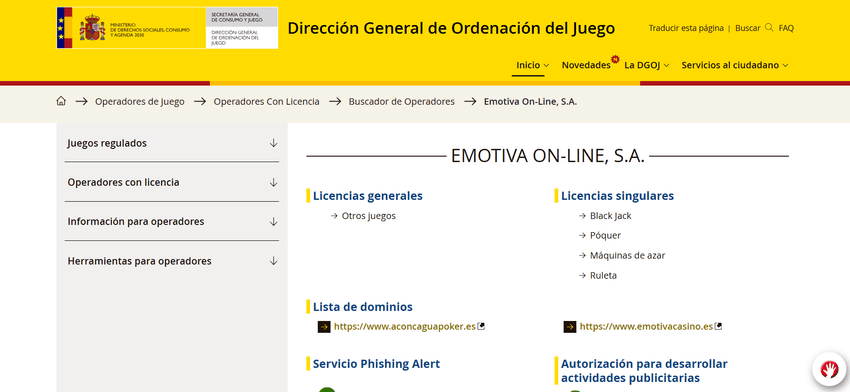Select Herramientas para operadores in the sidebar
The width and height of the screenshot is (850, 392).
pyautogui.click(x=139, y=261)
